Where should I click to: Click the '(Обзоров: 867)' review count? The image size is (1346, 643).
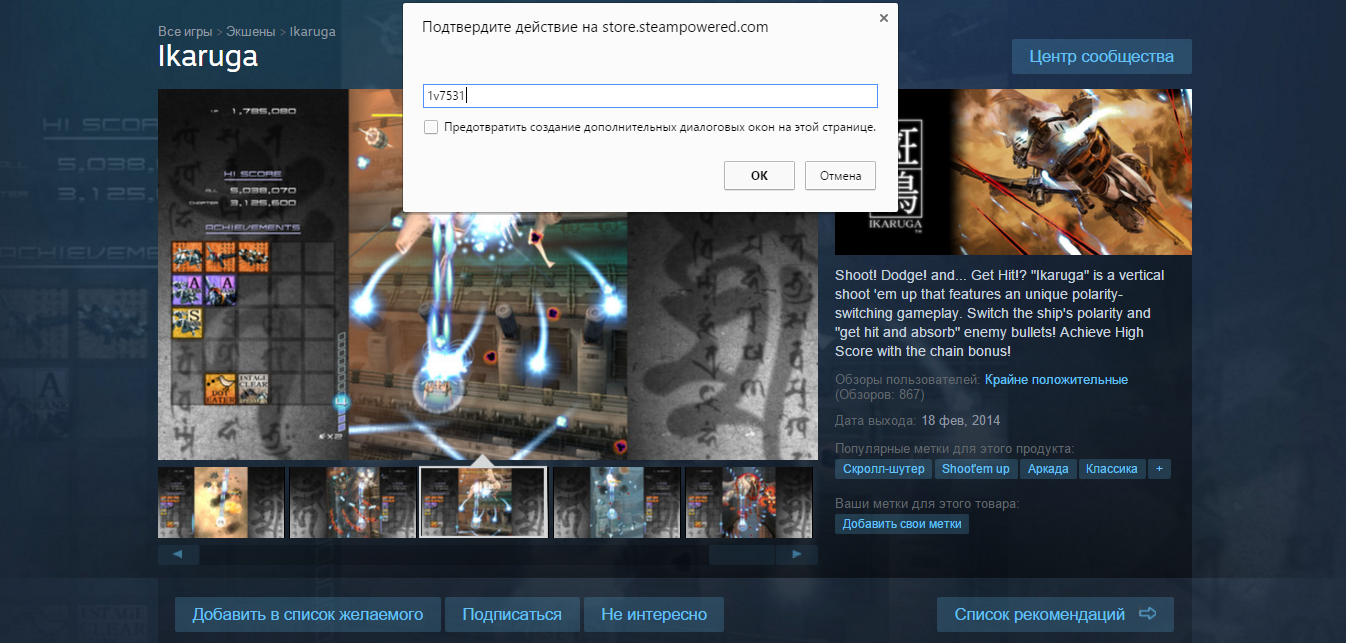tap(880, 395)
